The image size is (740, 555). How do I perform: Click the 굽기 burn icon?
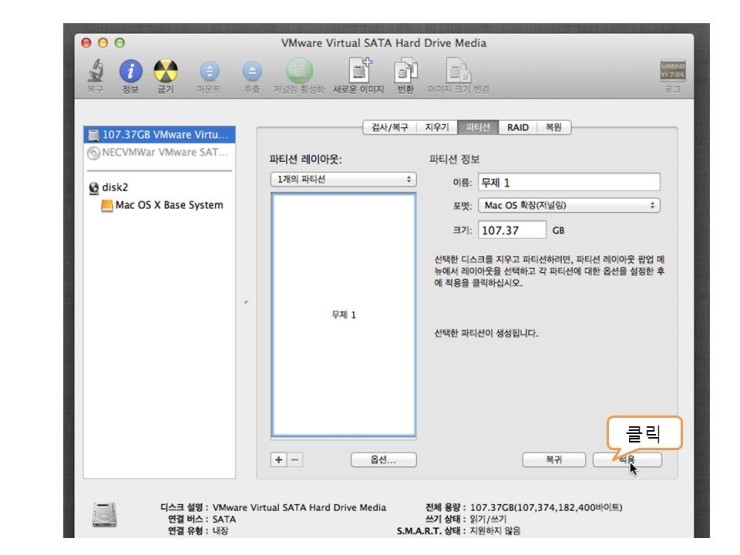tap(164, 71)
